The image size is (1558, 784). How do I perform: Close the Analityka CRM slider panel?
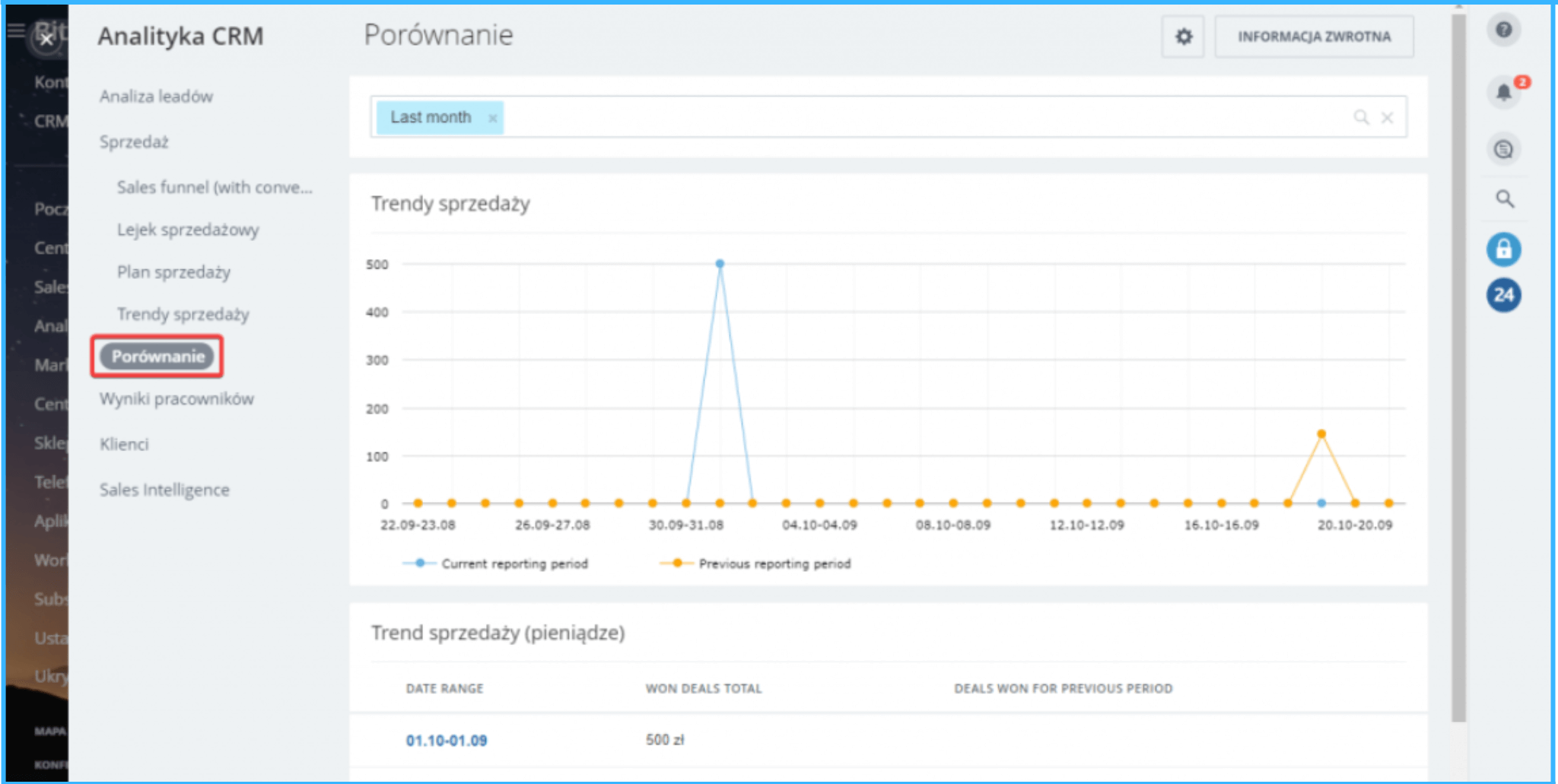coord(46,40)
